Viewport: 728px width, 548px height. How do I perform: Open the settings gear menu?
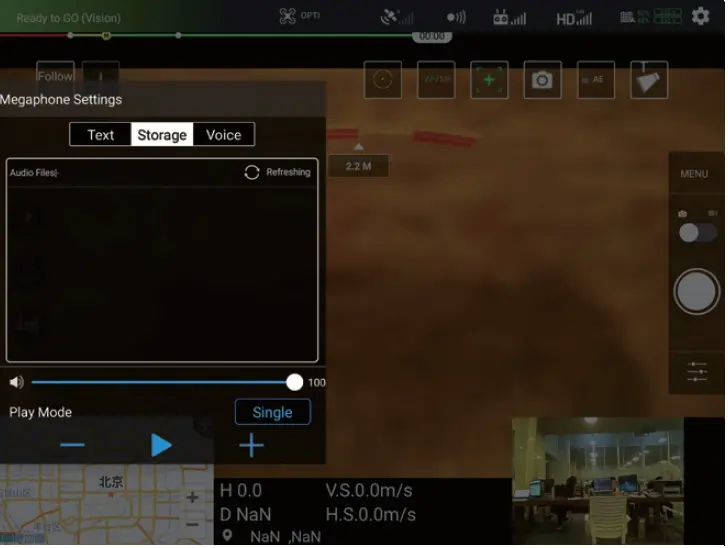coord(700,17)
